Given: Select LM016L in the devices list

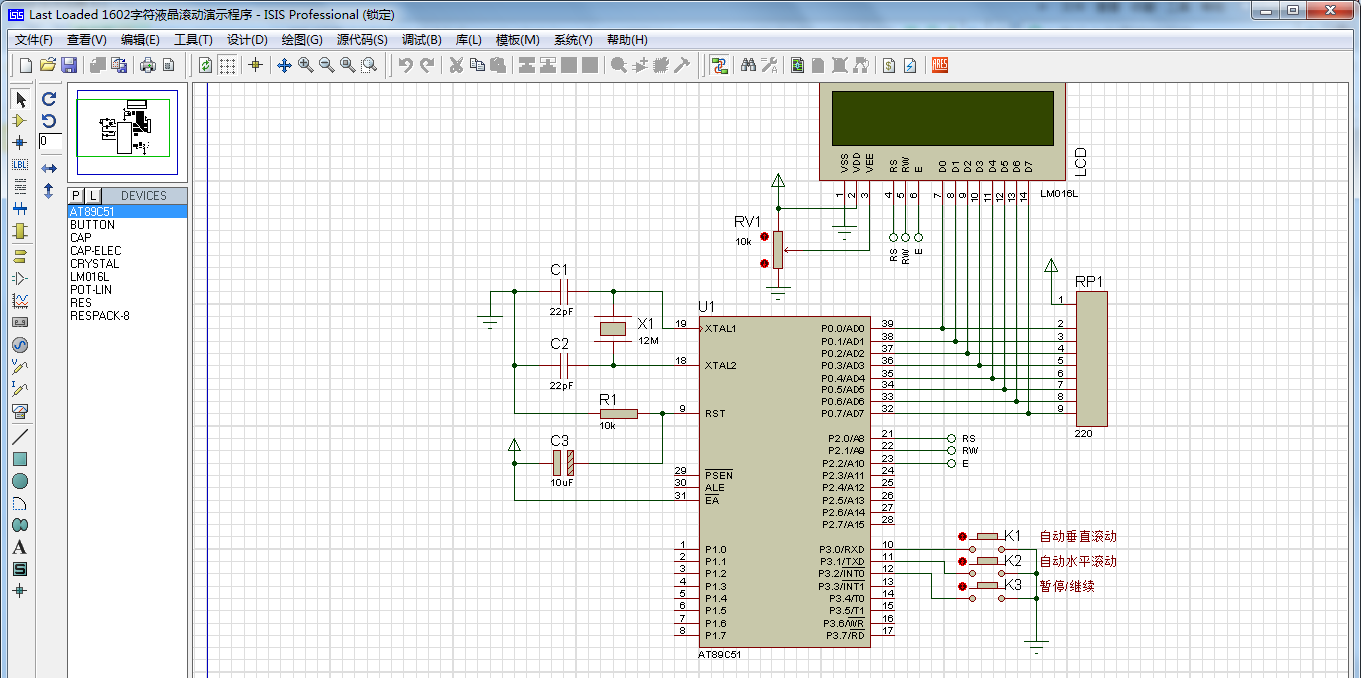Looking at the screenshot, I should [x=90, y=277].
